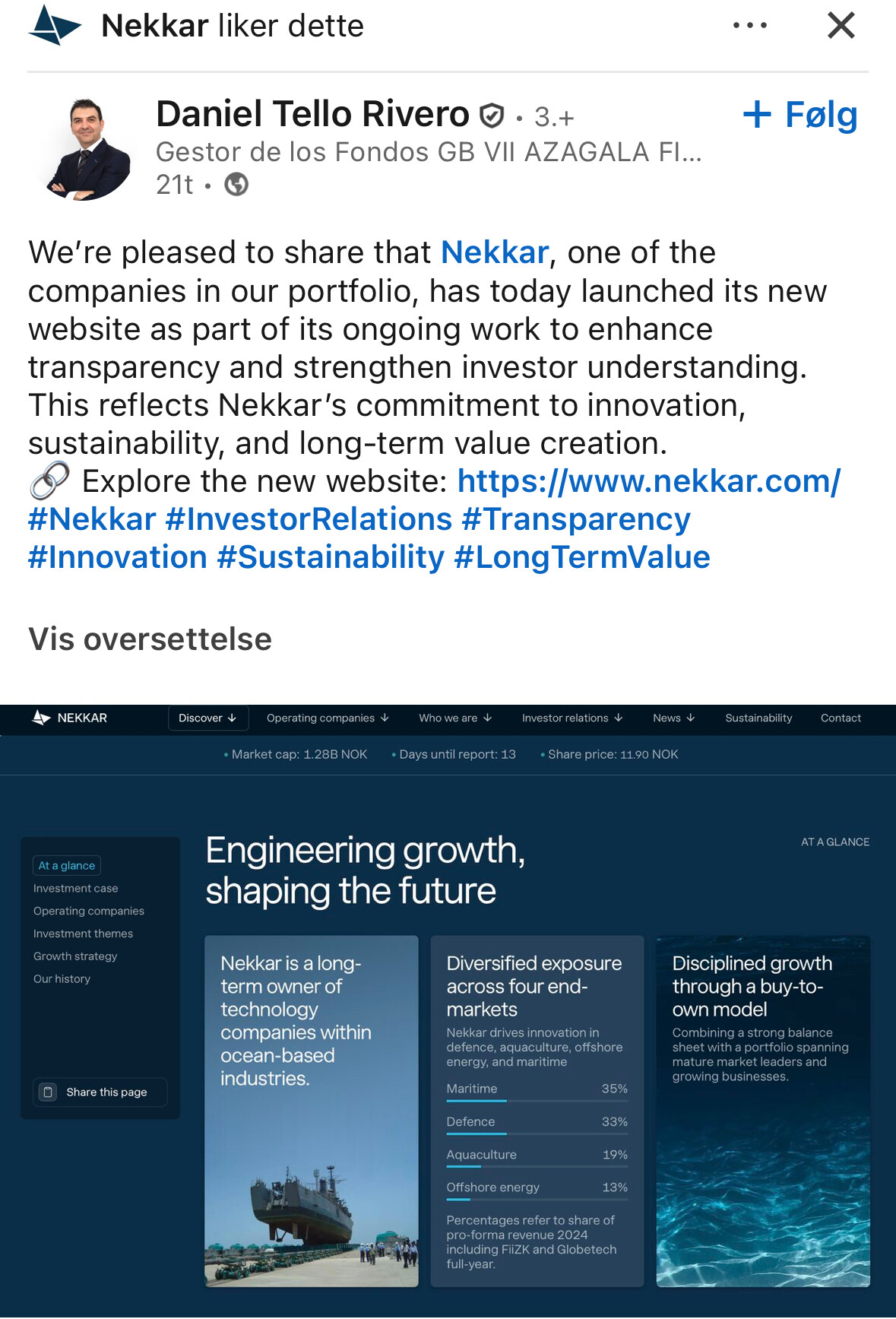Open the Contact menu item

841,718
